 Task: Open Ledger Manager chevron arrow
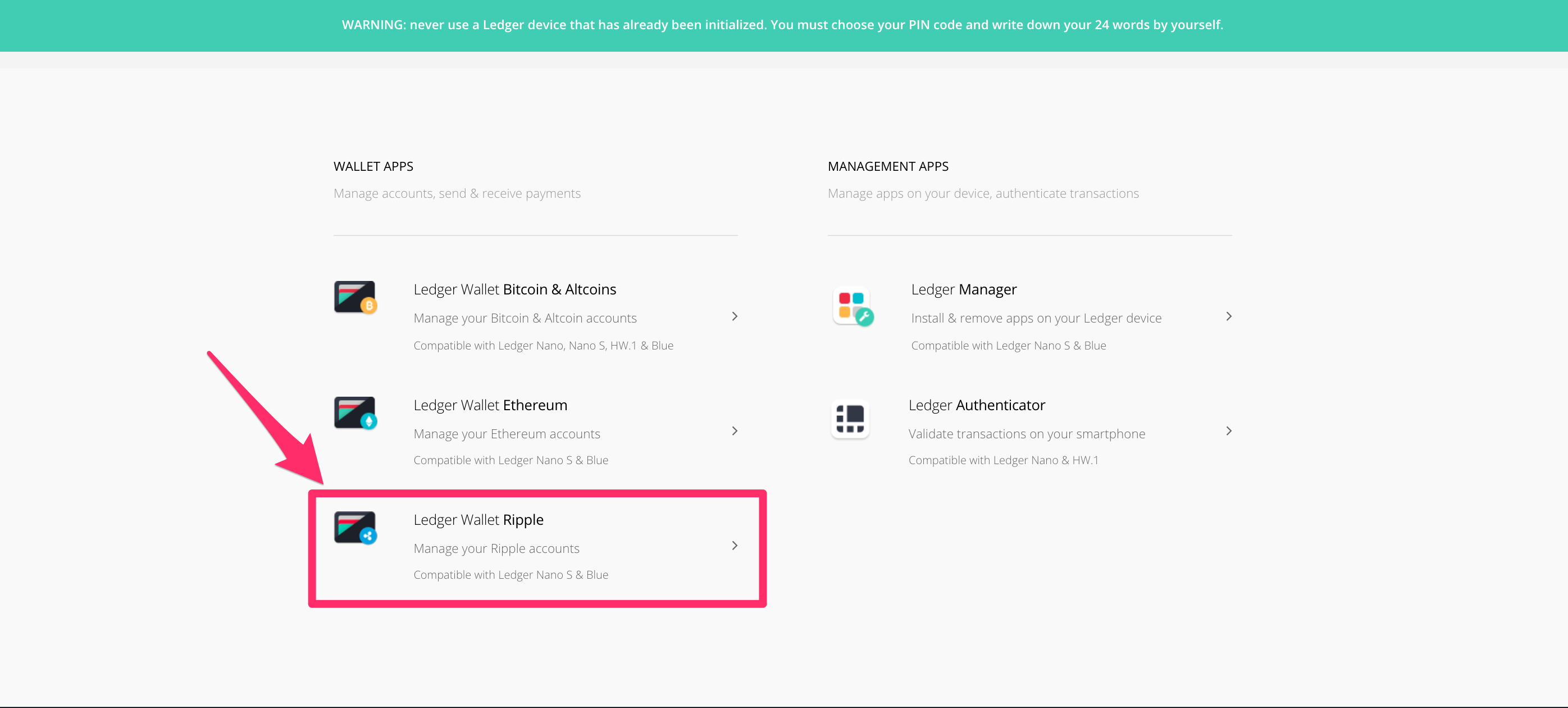click(1228, 316)
